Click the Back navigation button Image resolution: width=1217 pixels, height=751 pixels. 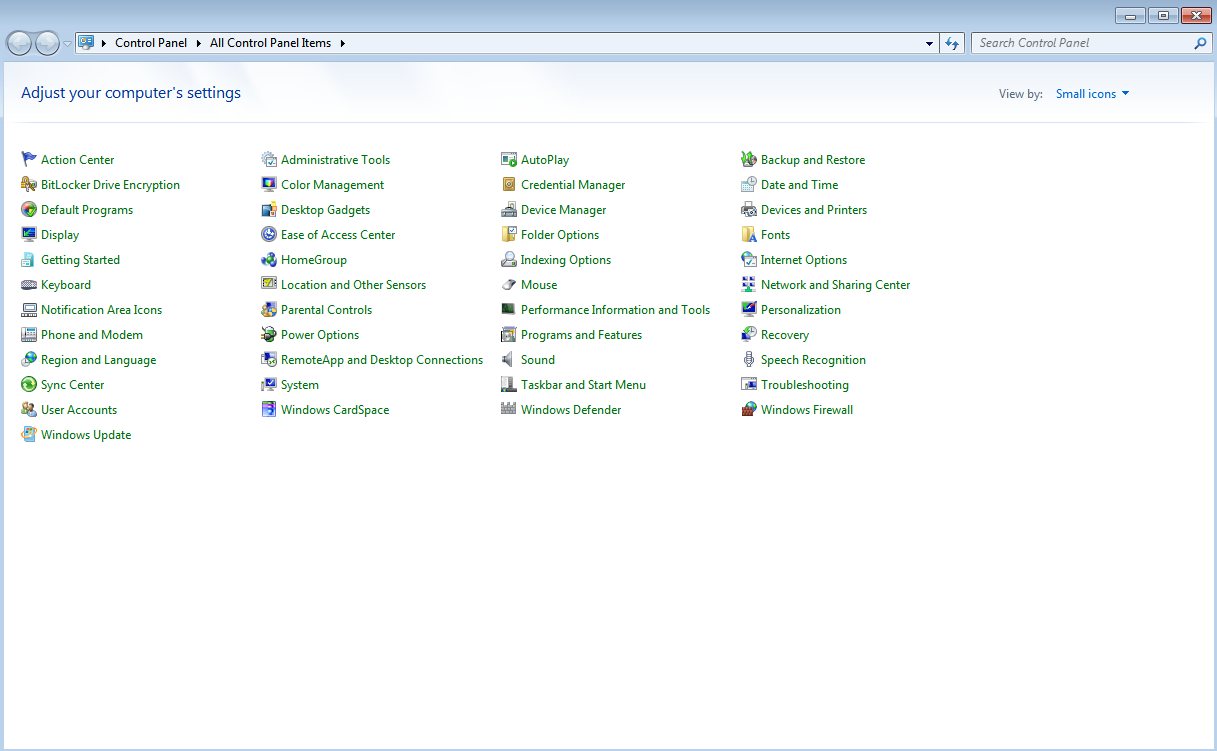19,43
